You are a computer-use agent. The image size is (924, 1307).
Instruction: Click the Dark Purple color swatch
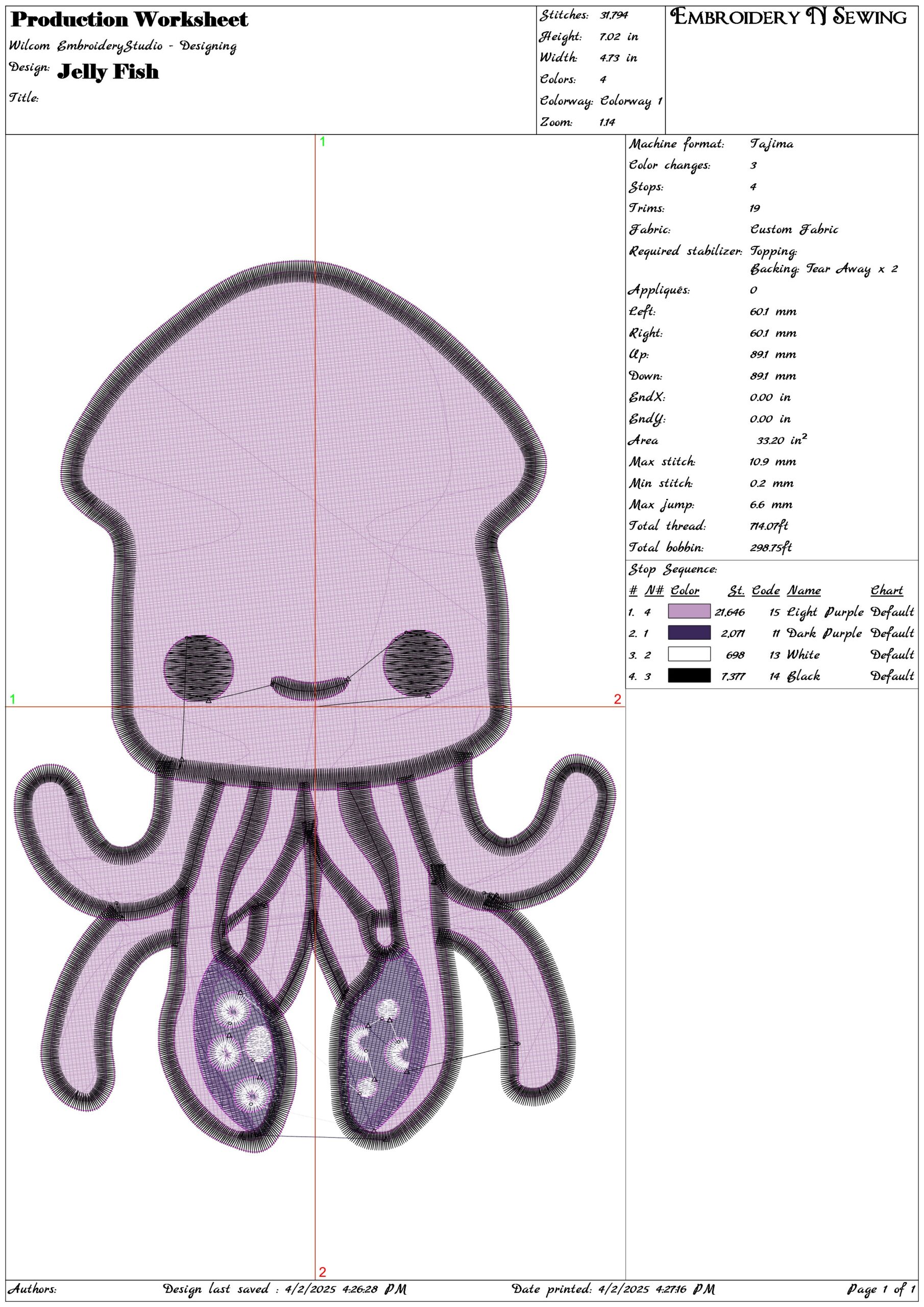click(x=689, y=633)
